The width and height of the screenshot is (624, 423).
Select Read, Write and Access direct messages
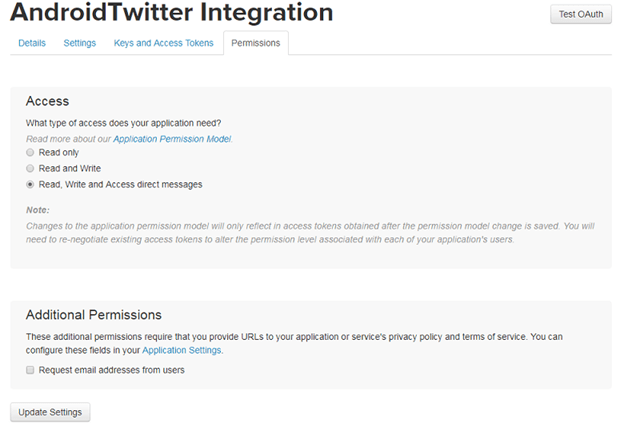pos(30,185)
